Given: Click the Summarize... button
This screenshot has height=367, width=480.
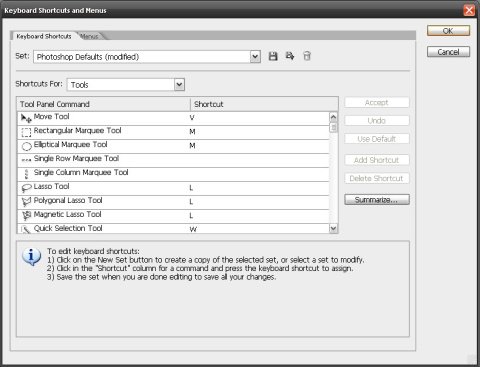Looking at the screenshot, I should [x=377, y=200].
